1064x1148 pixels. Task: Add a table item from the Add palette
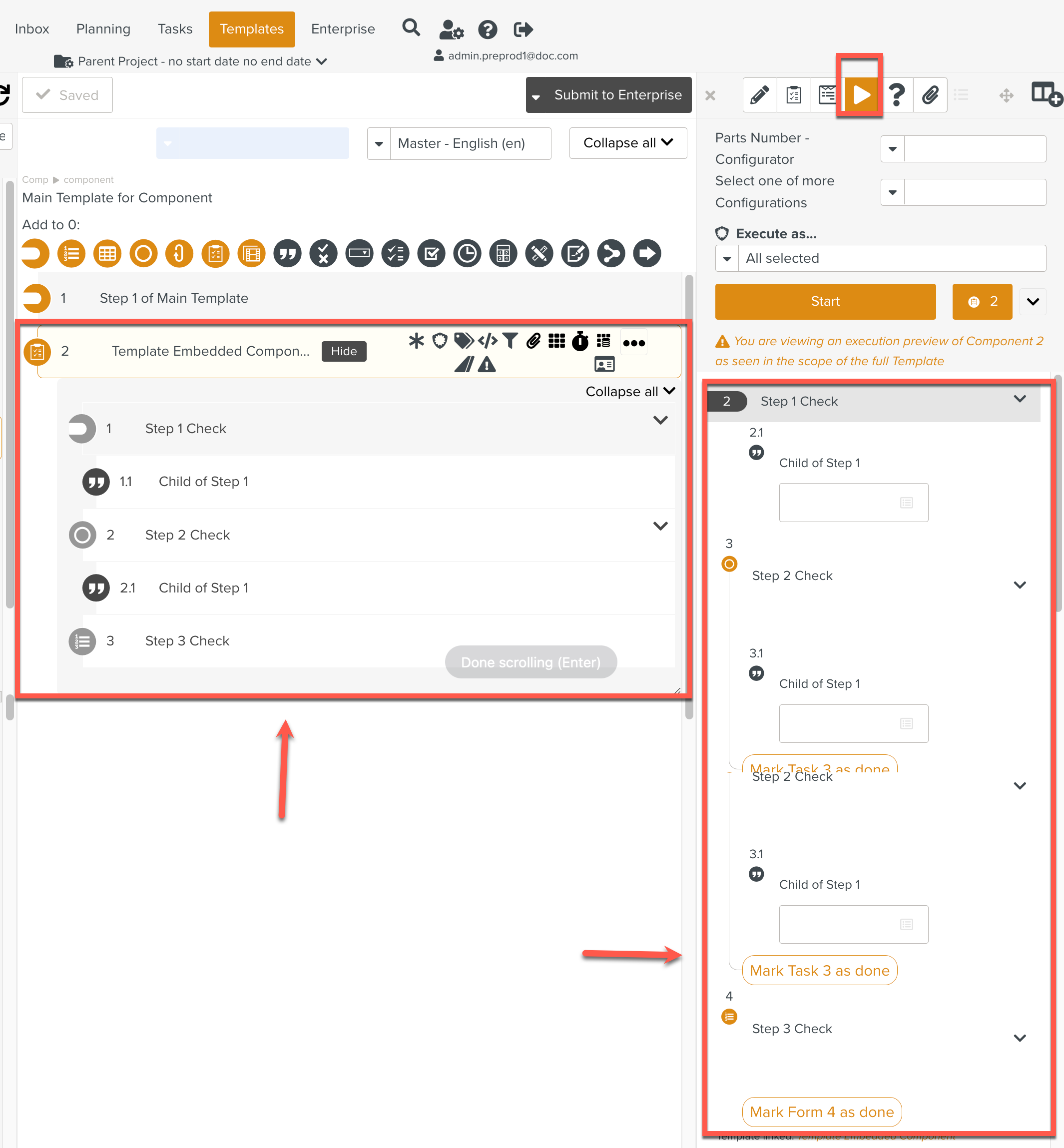click(107, 253)
